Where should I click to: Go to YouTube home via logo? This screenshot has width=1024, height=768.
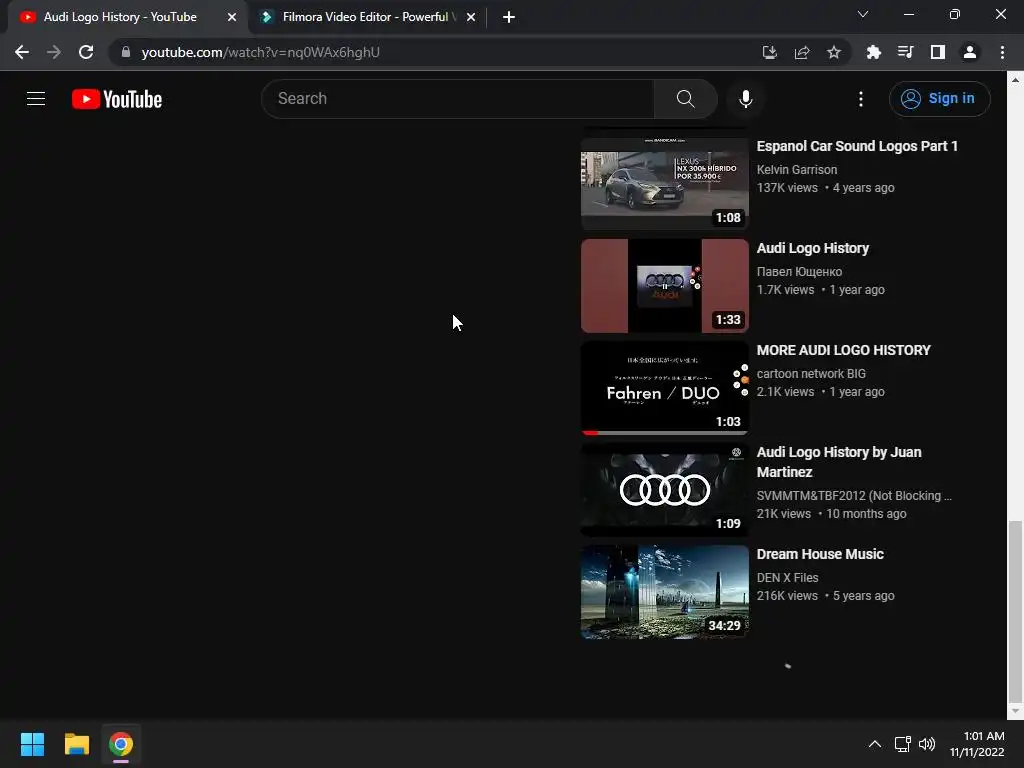point(117,99)
